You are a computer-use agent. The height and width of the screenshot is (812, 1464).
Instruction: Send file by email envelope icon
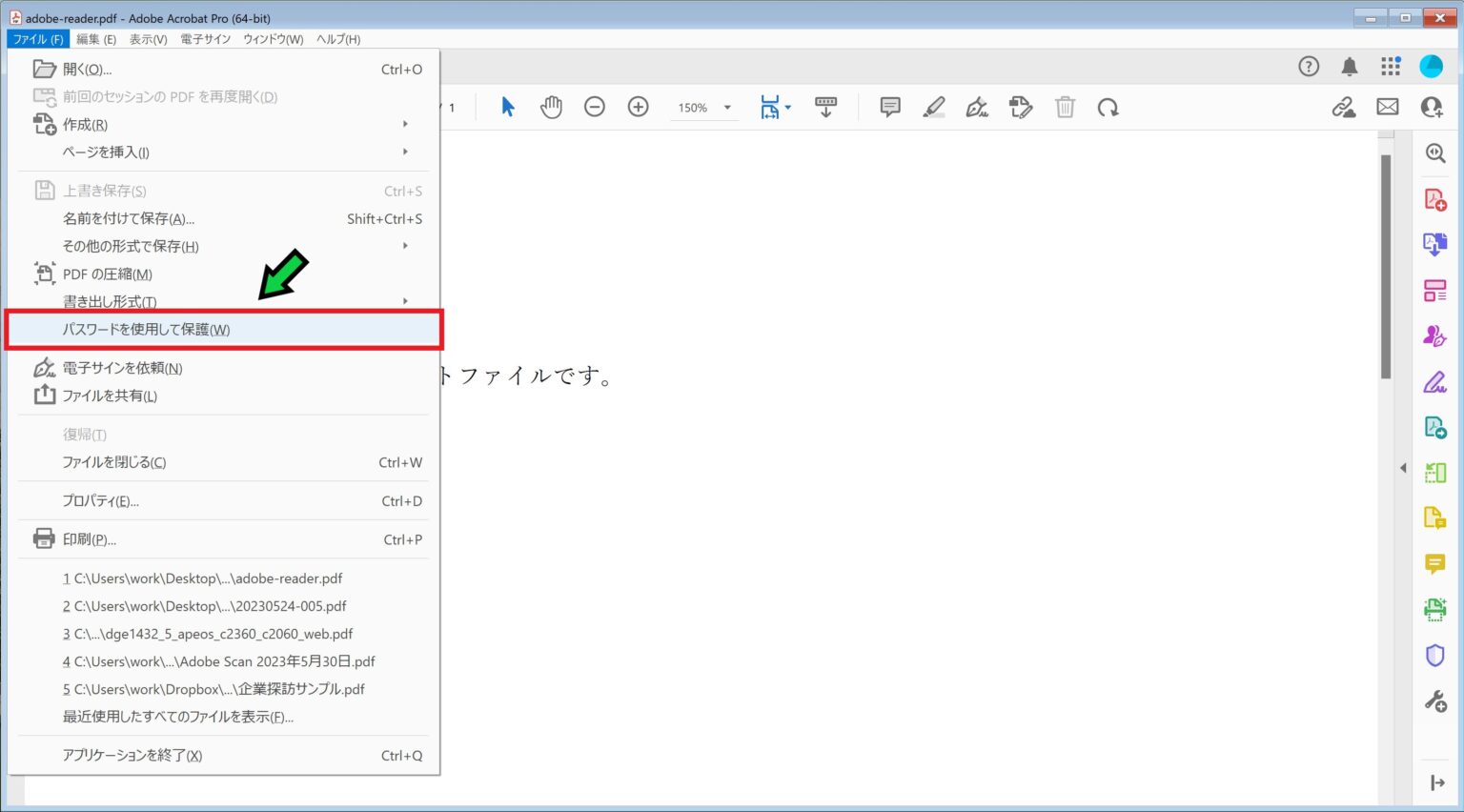point(1388,108)
